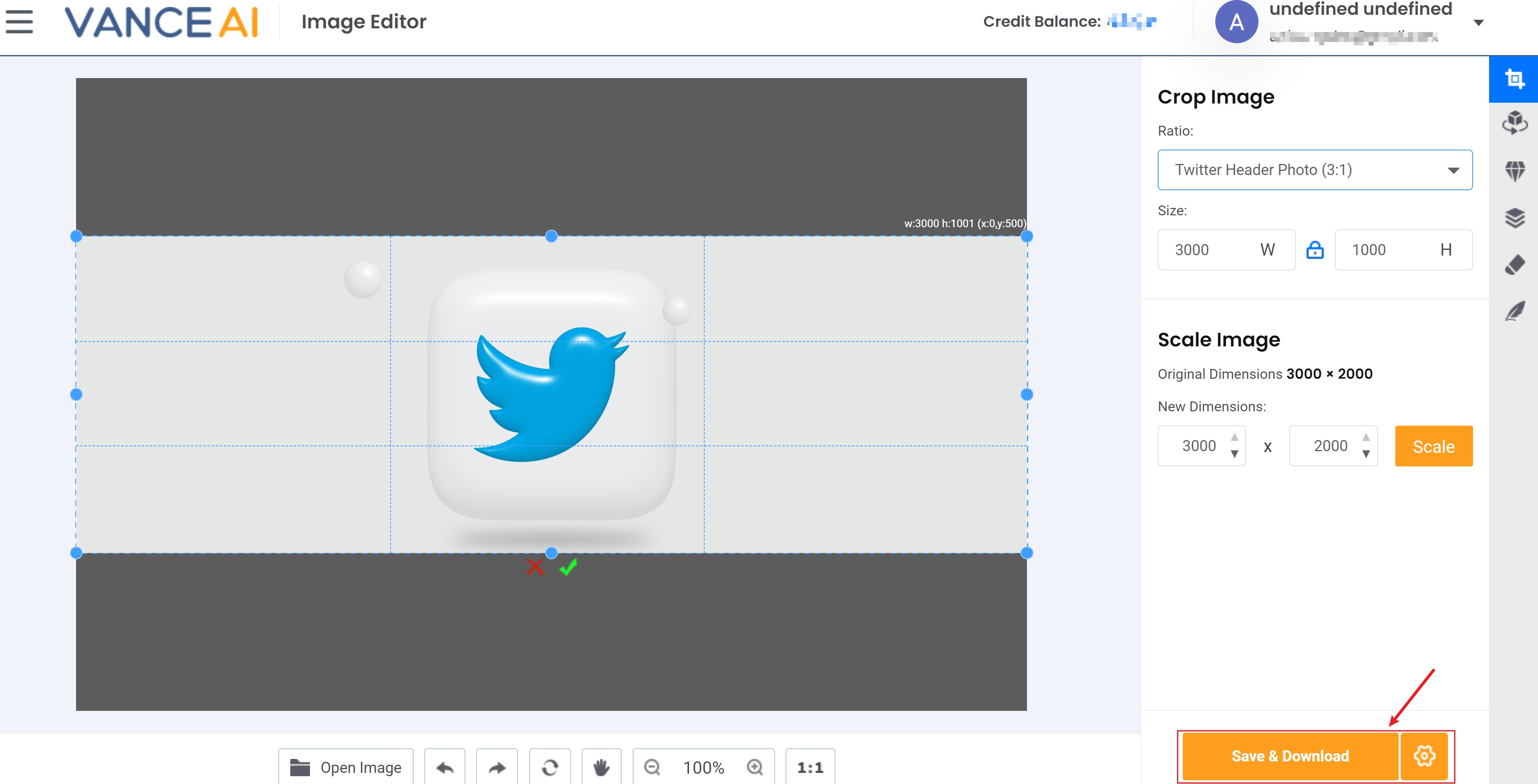The image size is (1538, 784).
Task: Open the Rotate/Flip tool panel
Action: [x=1515, y=124]
